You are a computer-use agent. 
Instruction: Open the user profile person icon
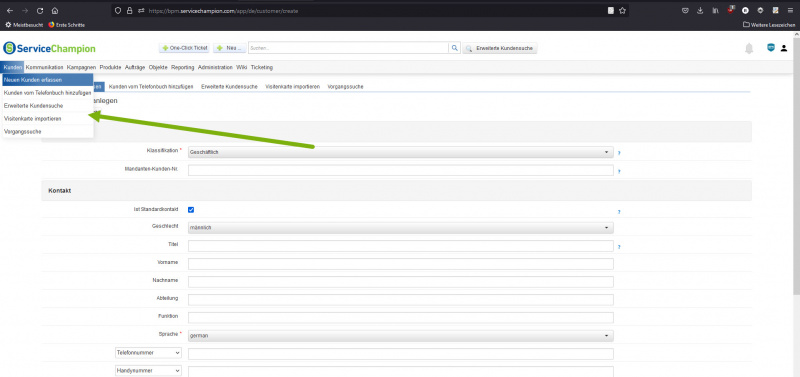coord(784,48)
